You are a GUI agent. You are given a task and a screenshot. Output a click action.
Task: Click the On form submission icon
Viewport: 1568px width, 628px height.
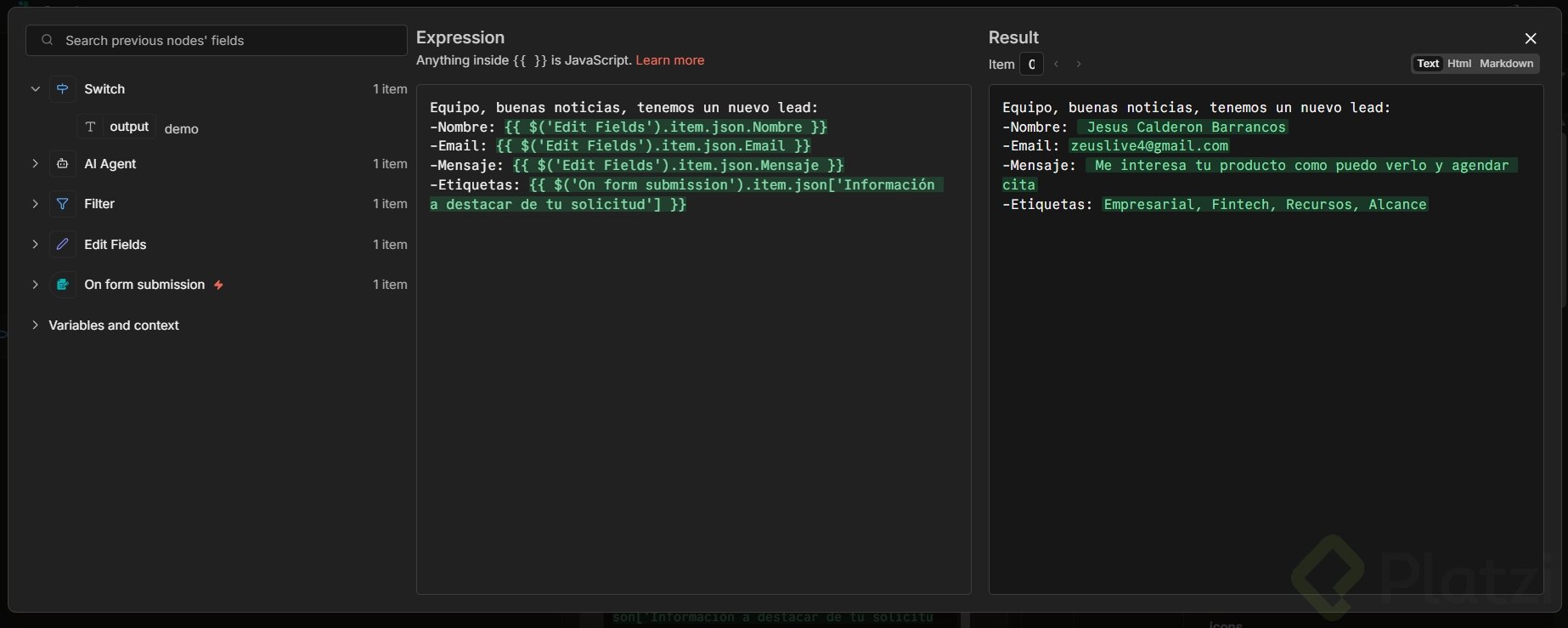[x=62, y=285]
